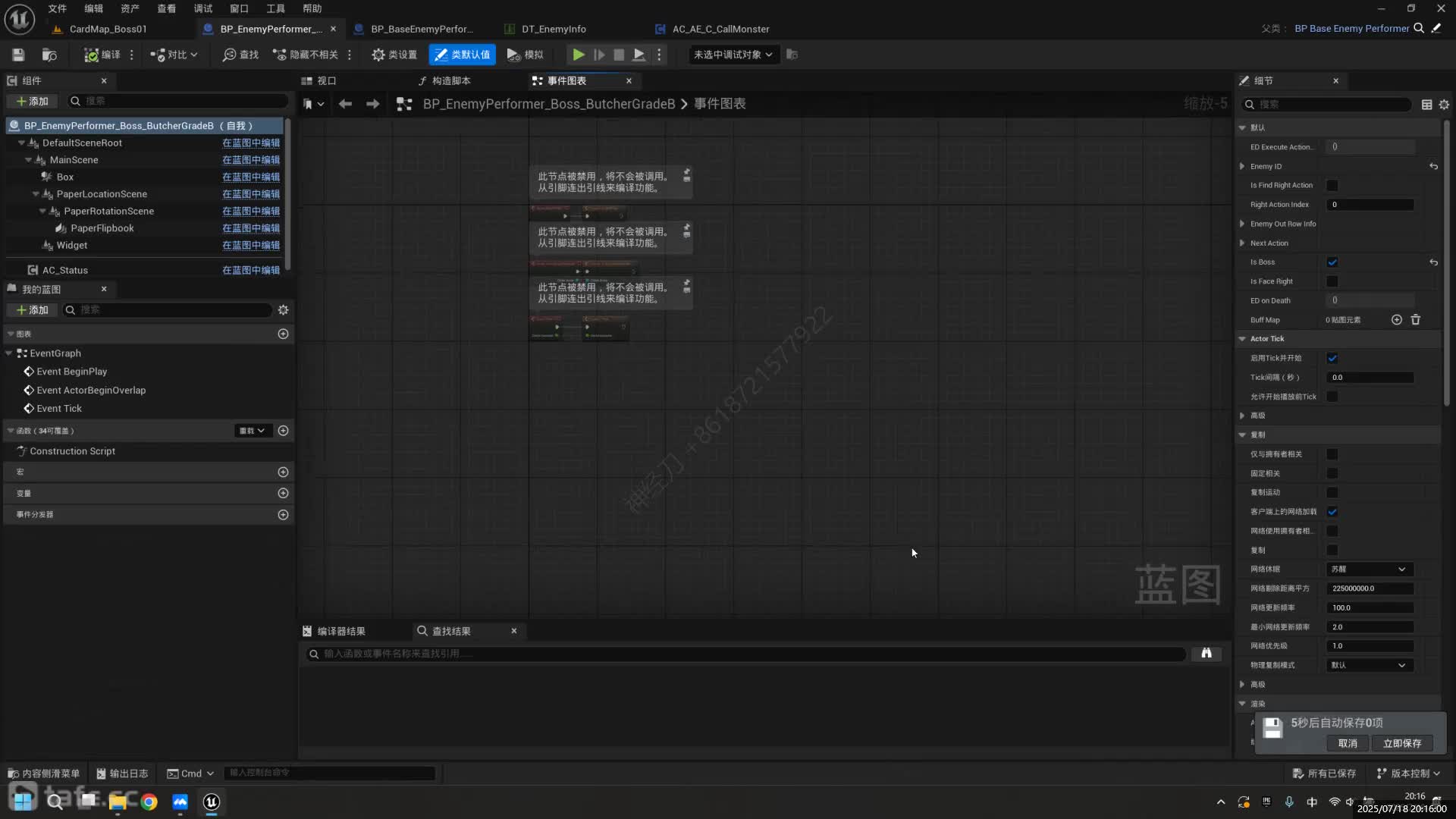This screenshot has width=1456, height=819.
Task: Open details panel settings gear
Action: coord(1444,105)
